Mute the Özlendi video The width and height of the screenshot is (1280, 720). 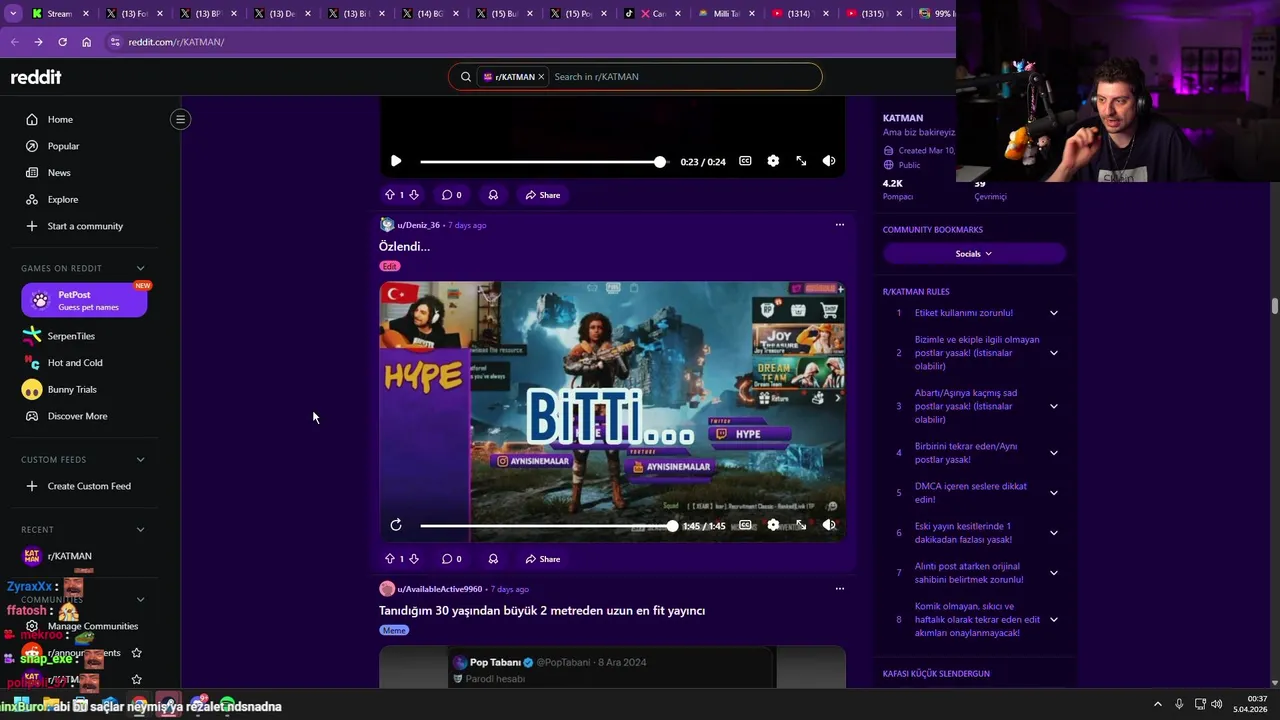tap(829, 525)
